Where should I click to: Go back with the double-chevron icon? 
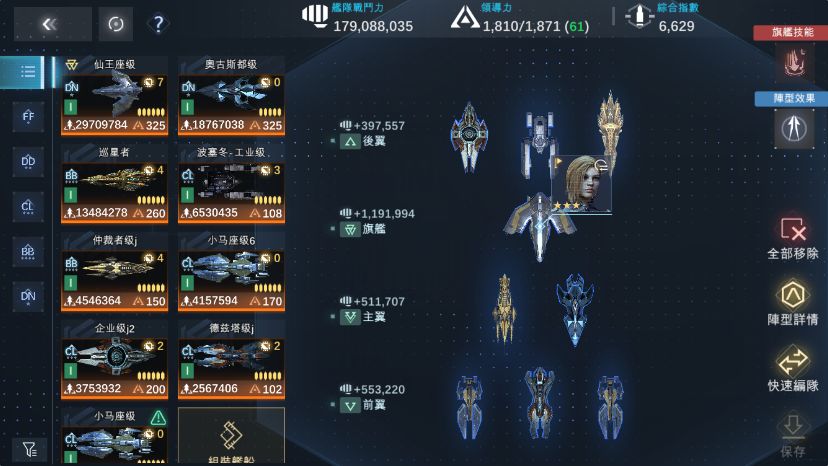(50, 24)
